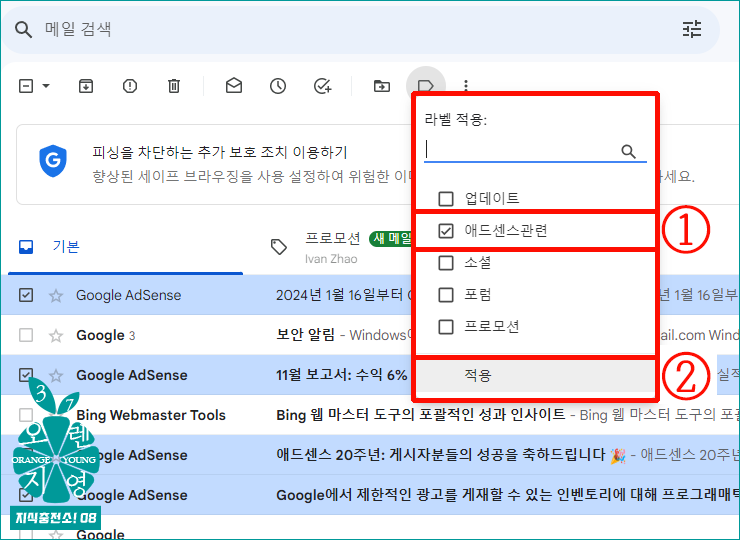Click the blue Google shield icon
This screenshot has height=540, width=740.
click(53, 161)
